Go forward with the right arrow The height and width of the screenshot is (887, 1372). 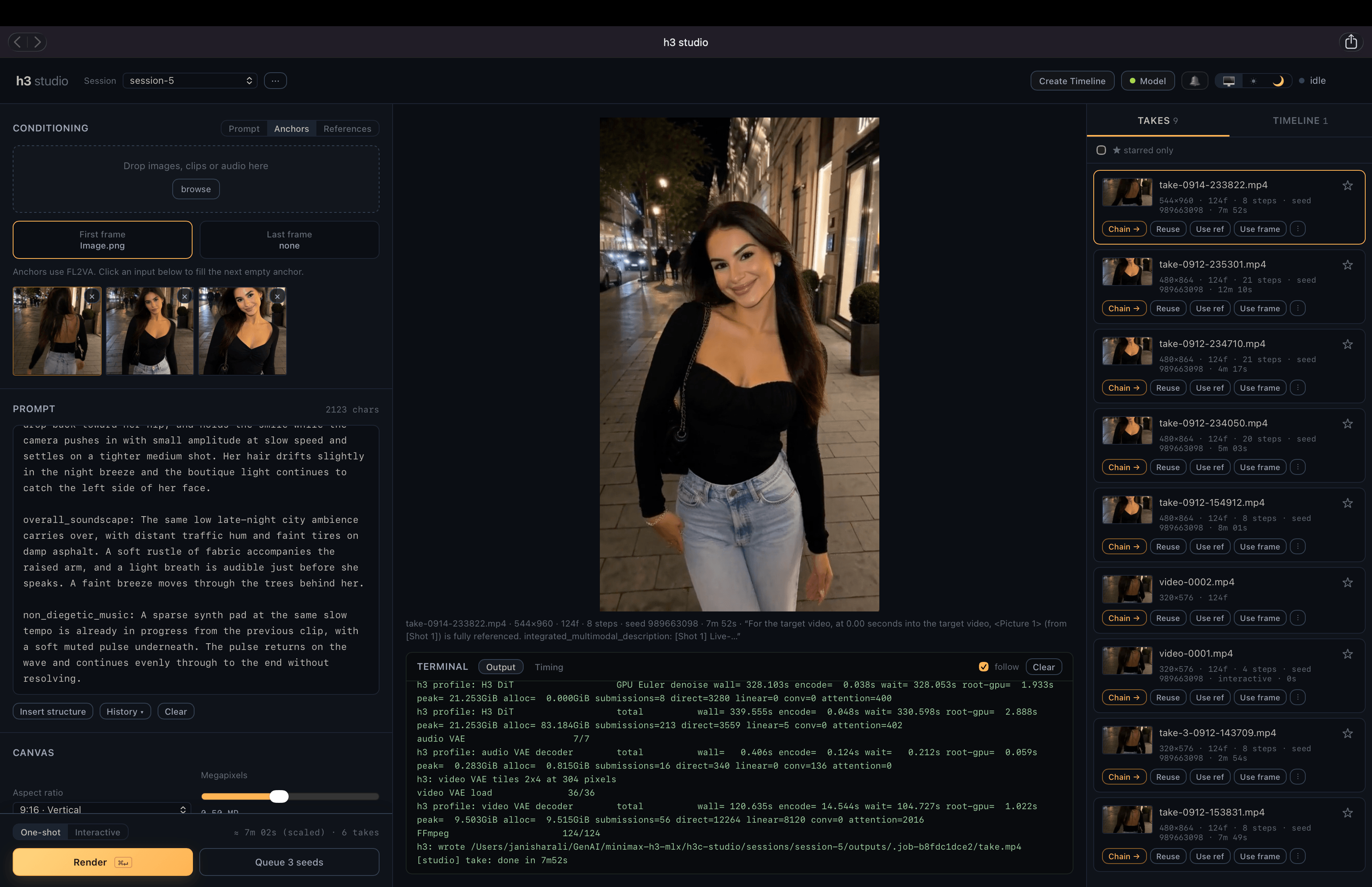37,42
